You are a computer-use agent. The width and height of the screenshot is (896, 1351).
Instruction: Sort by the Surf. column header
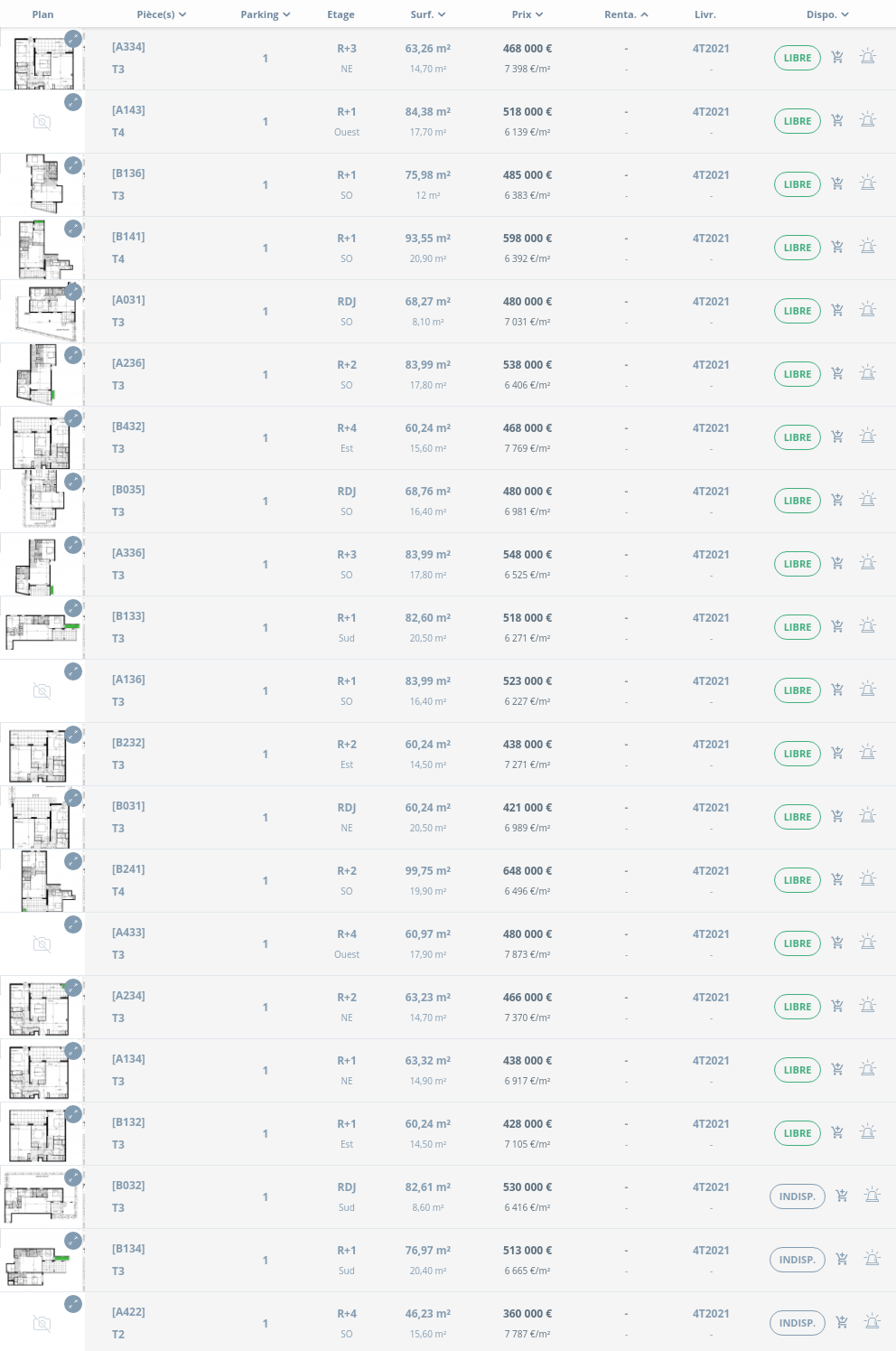click(x=428, y=14)
